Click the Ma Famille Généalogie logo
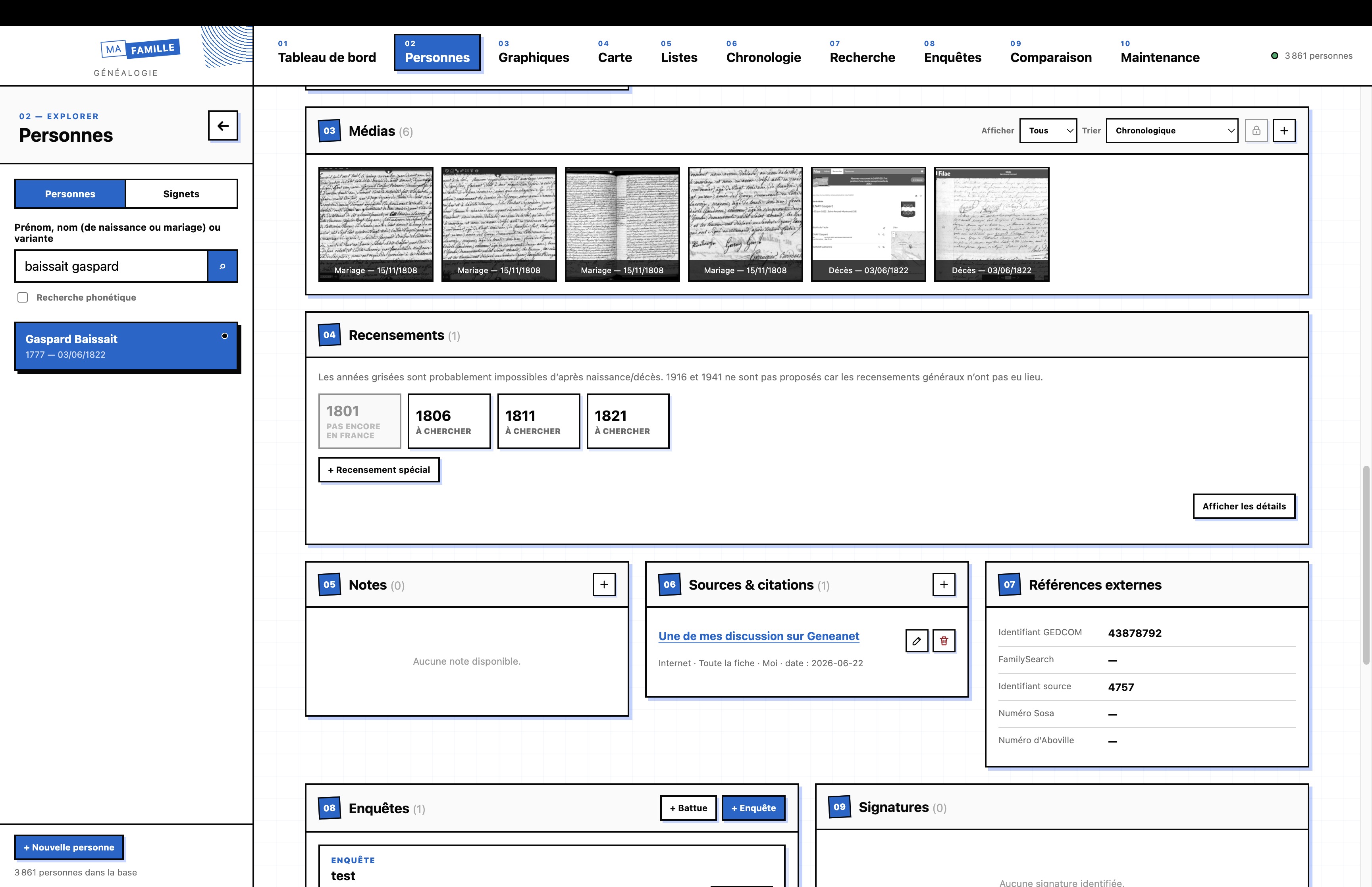Image resolution: width=1372 pixels, height=887 pixels. 140,57
